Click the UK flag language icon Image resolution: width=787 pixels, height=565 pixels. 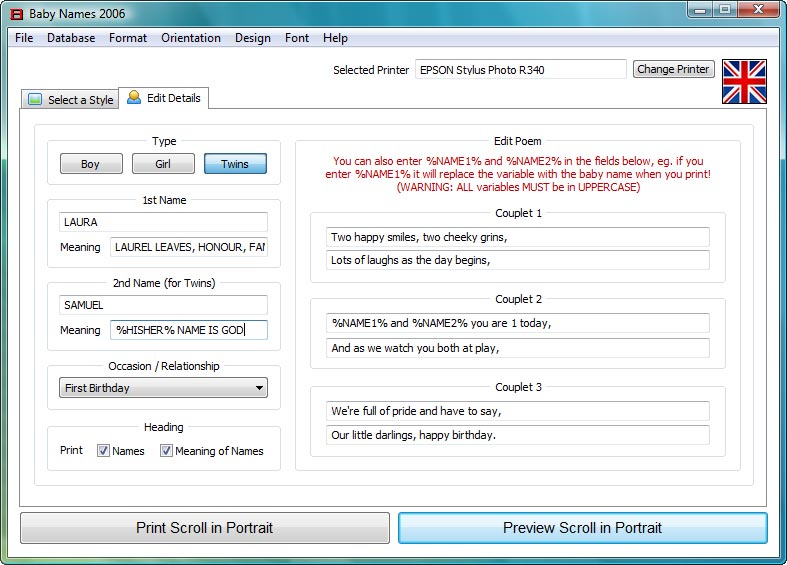[x=744, y=82]
